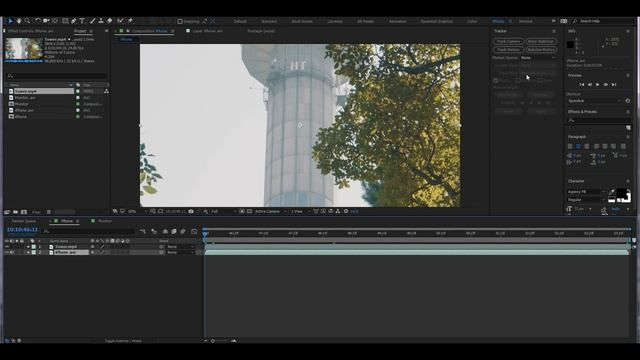Create a new composition from Project panel
This screenshot has height=360, width=640.
click(24, 212)
